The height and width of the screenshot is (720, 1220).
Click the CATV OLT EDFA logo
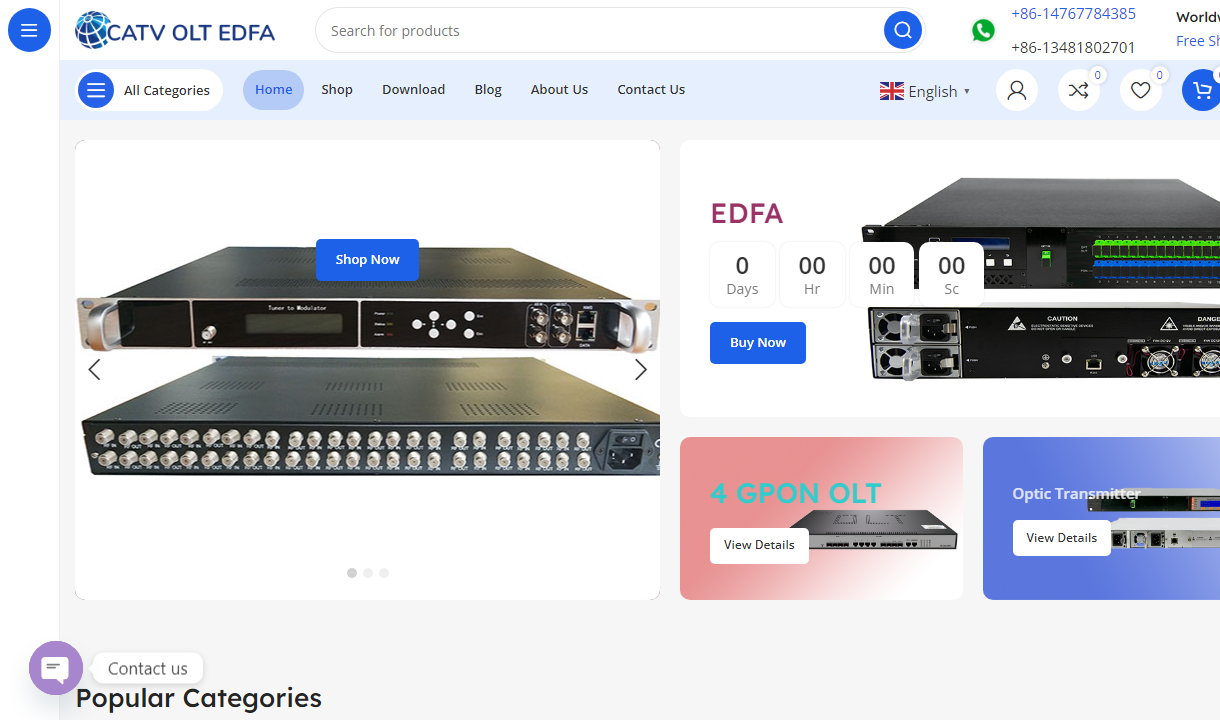pyautogui.click(x=175, y=31)
